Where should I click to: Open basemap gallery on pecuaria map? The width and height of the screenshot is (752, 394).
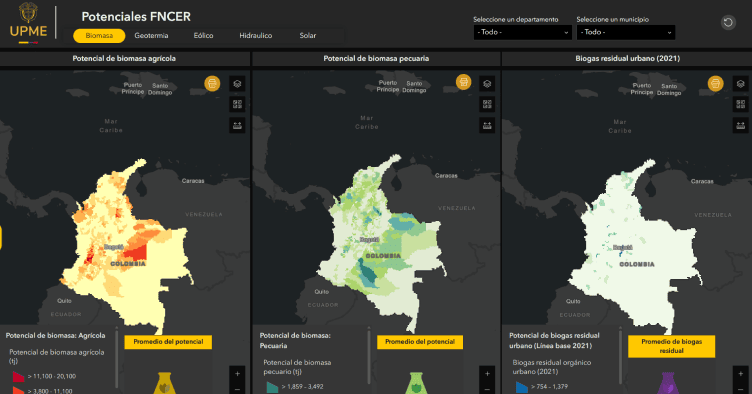click(x=487, y=104)
